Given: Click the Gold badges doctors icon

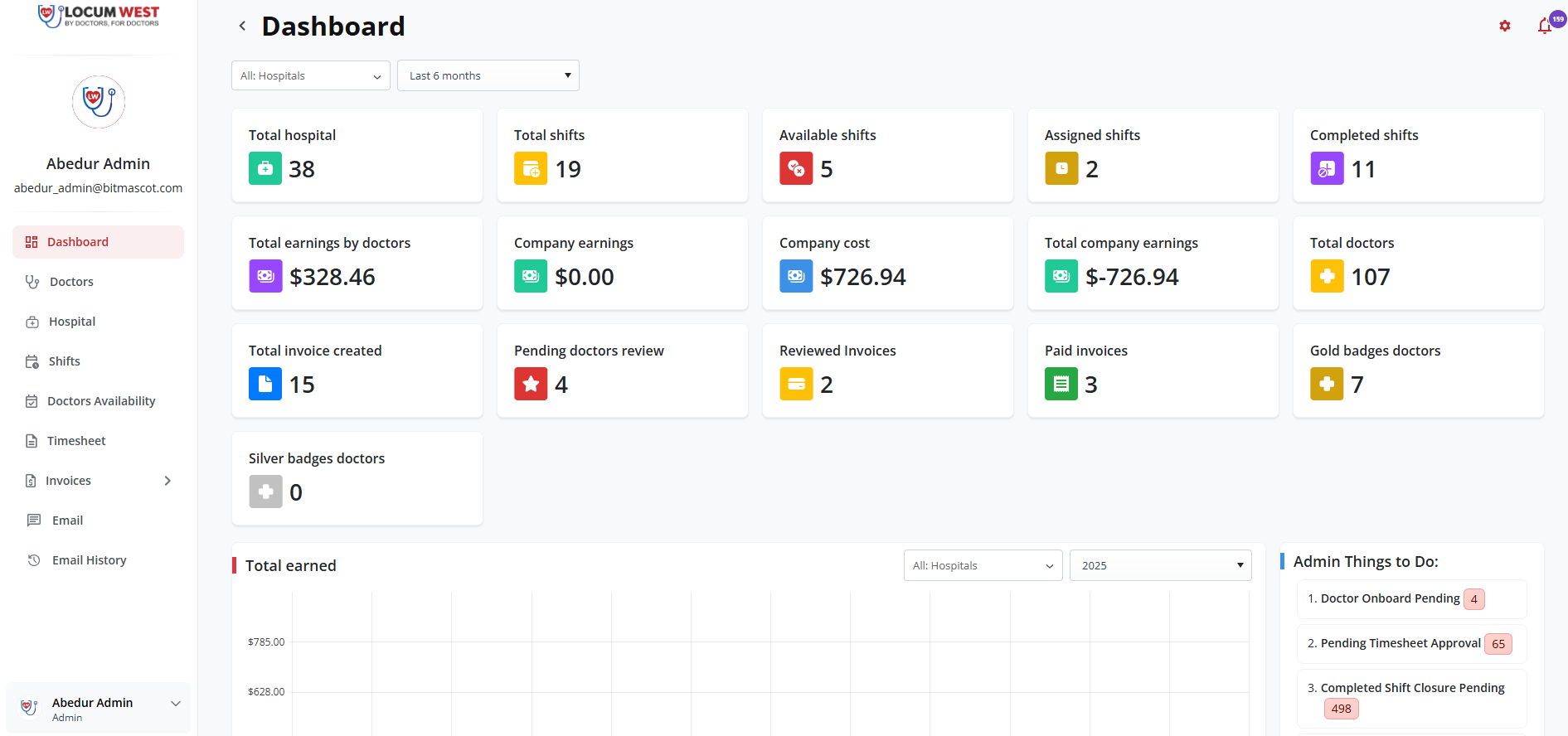Looking at the screenshot, I should (1327, 385).
